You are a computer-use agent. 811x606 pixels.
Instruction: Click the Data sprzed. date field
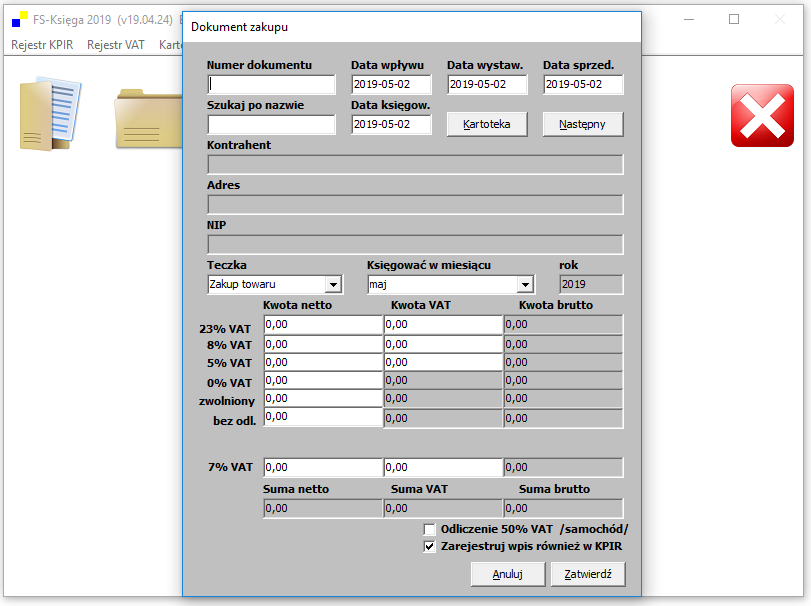pos(583,84)
